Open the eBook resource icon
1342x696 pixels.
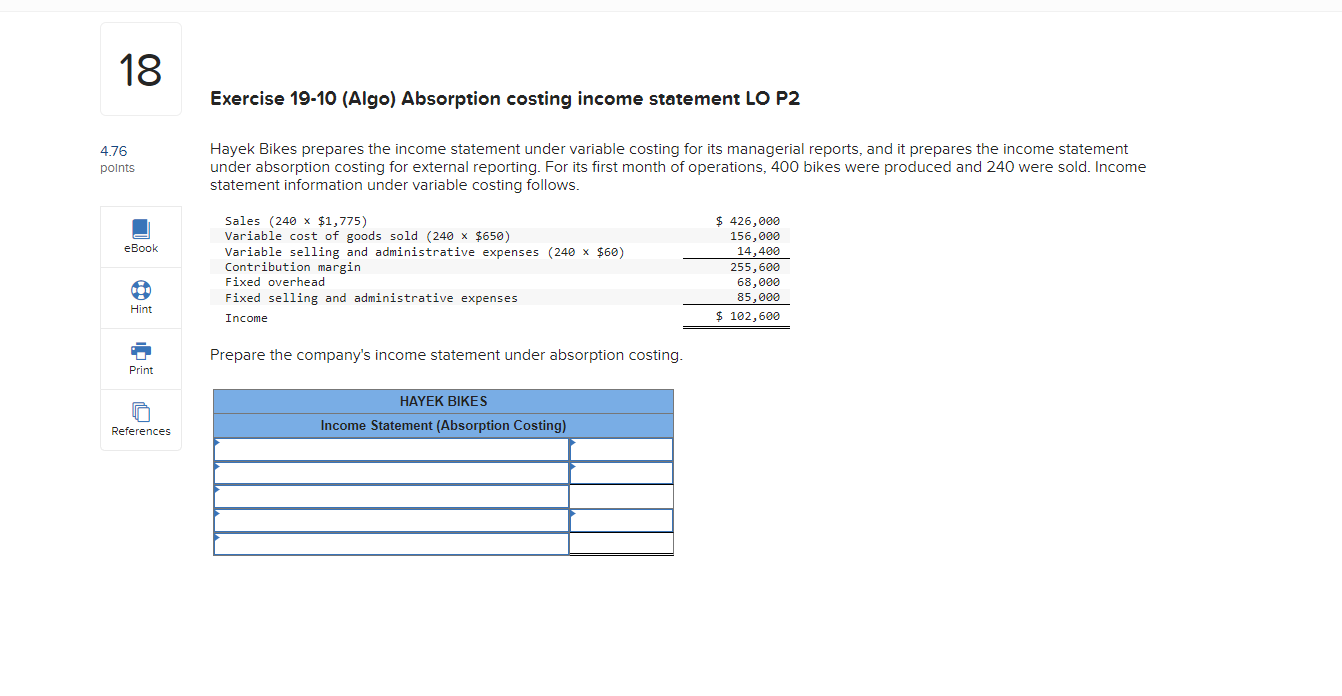(x=141, y=229)
